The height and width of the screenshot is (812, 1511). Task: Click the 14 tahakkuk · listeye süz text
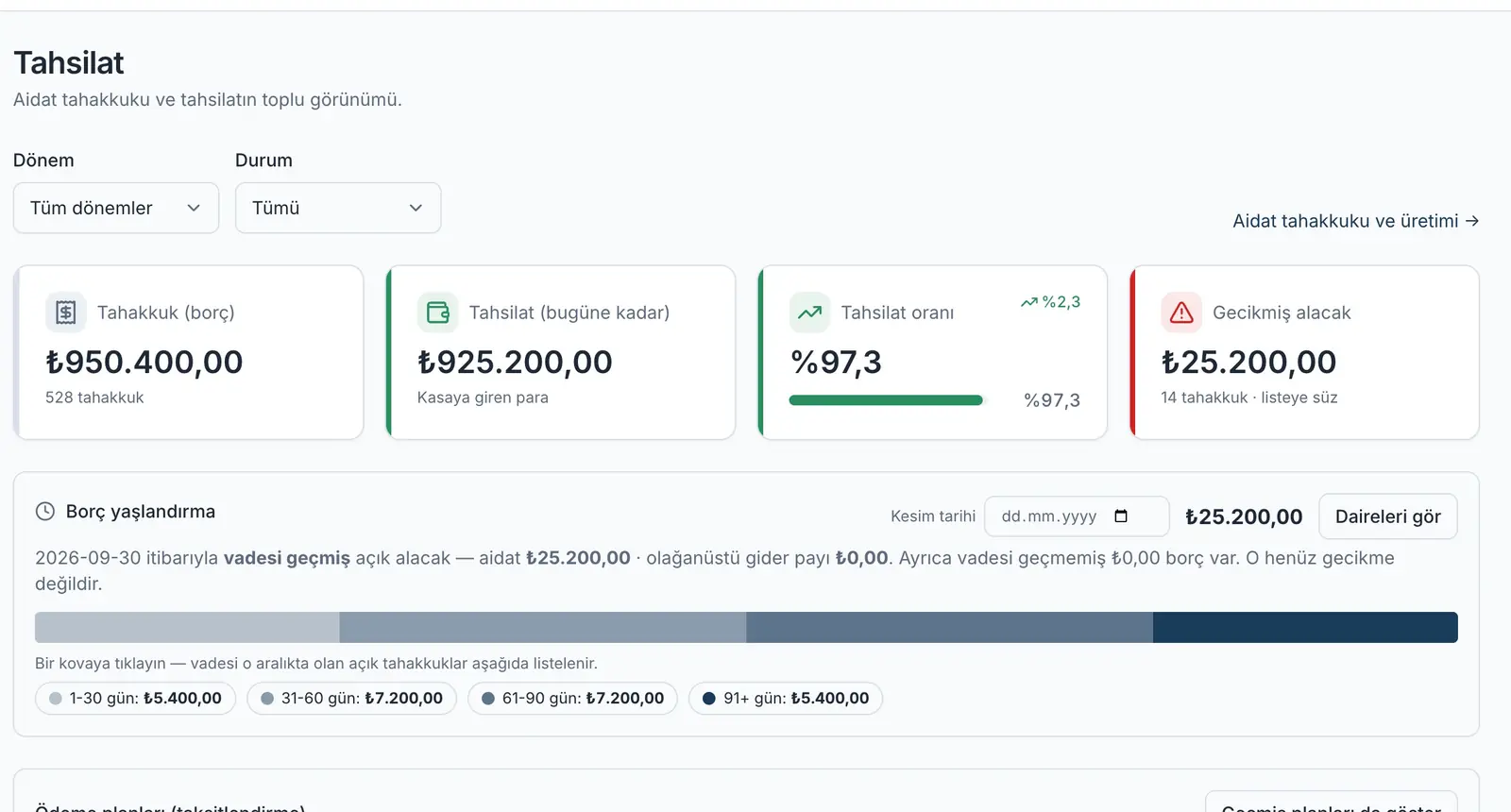point(1249,398)
